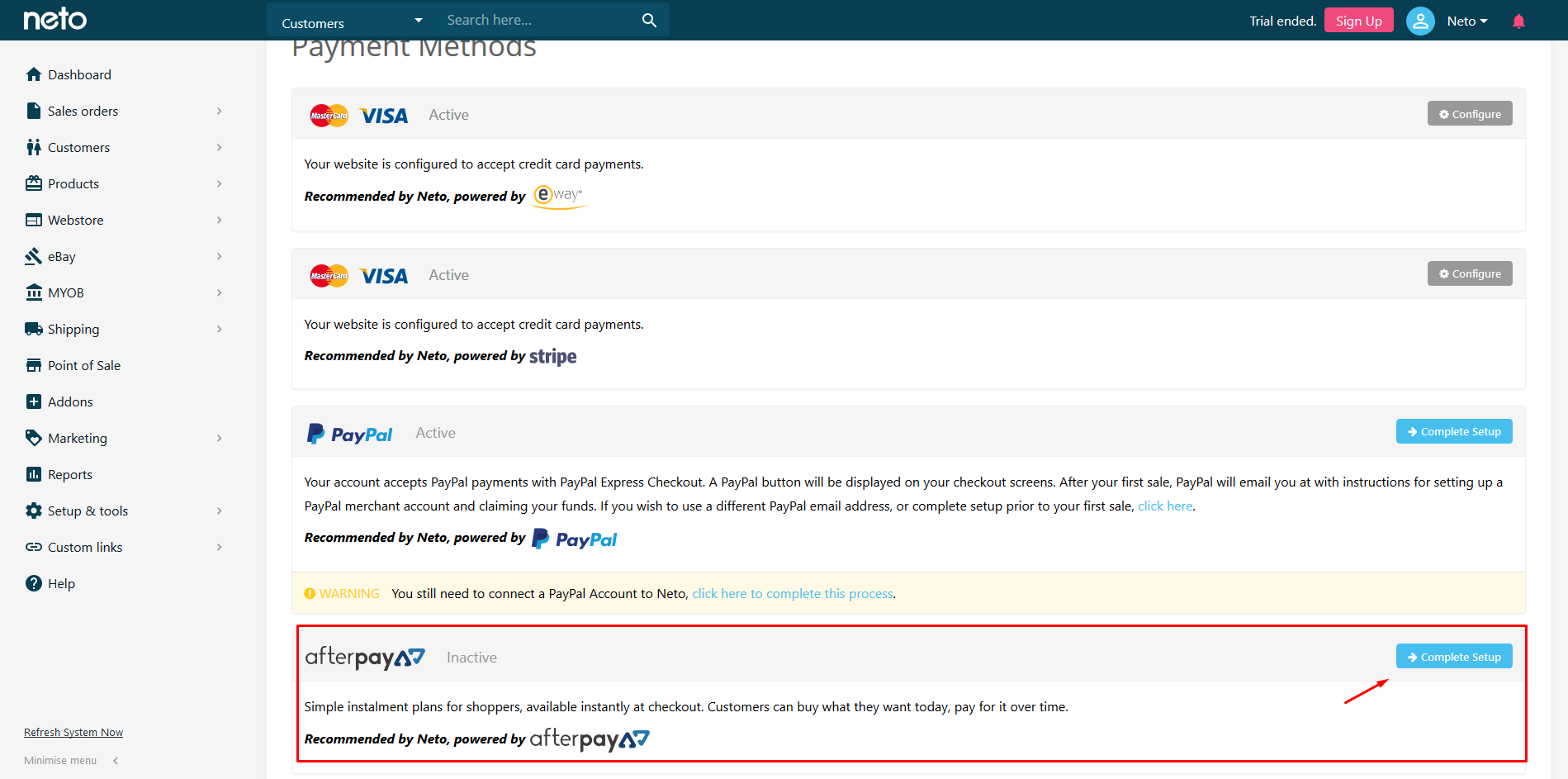Expand the MYOB submenu chevron
The image size is (1568, 779).
tap(220, 292)
